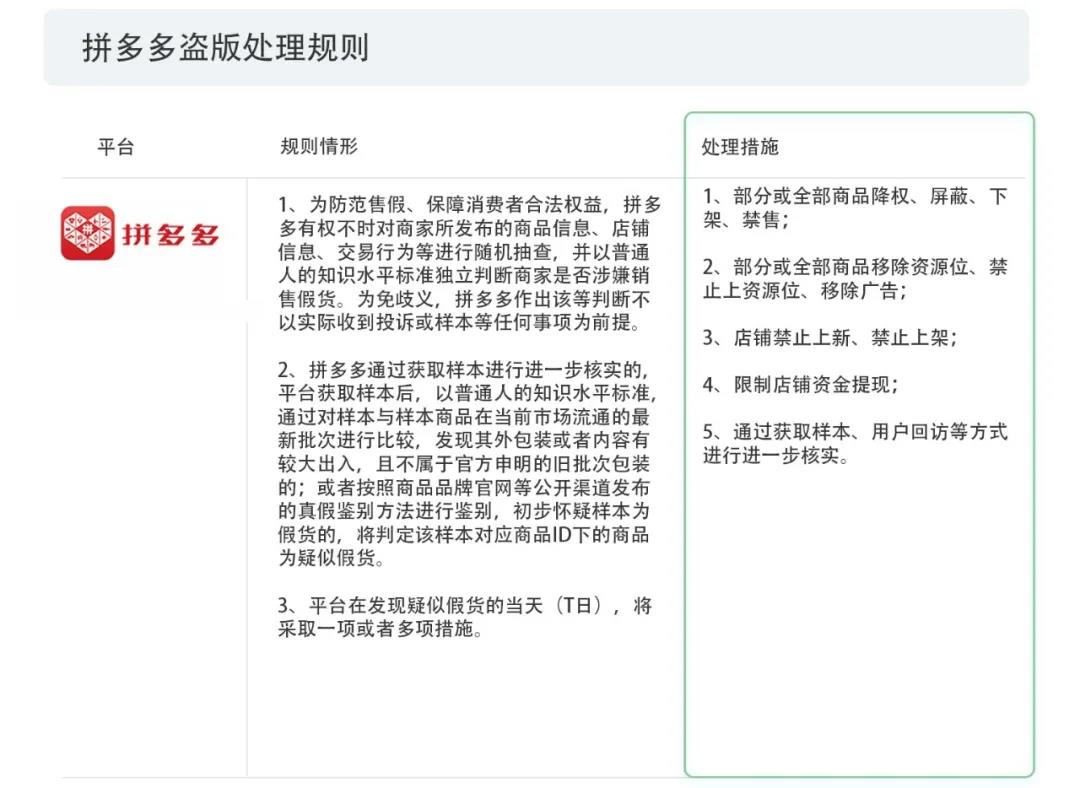
Task: Click the 平台 column header
Action: point(116,147)
